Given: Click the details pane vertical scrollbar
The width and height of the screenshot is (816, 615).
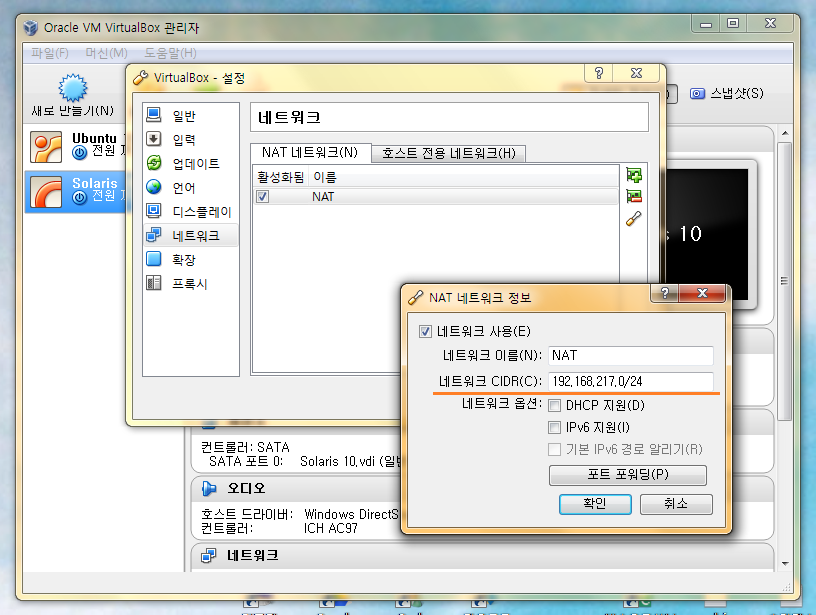Looking at the screenshot, I should click(x=784, y=281).
